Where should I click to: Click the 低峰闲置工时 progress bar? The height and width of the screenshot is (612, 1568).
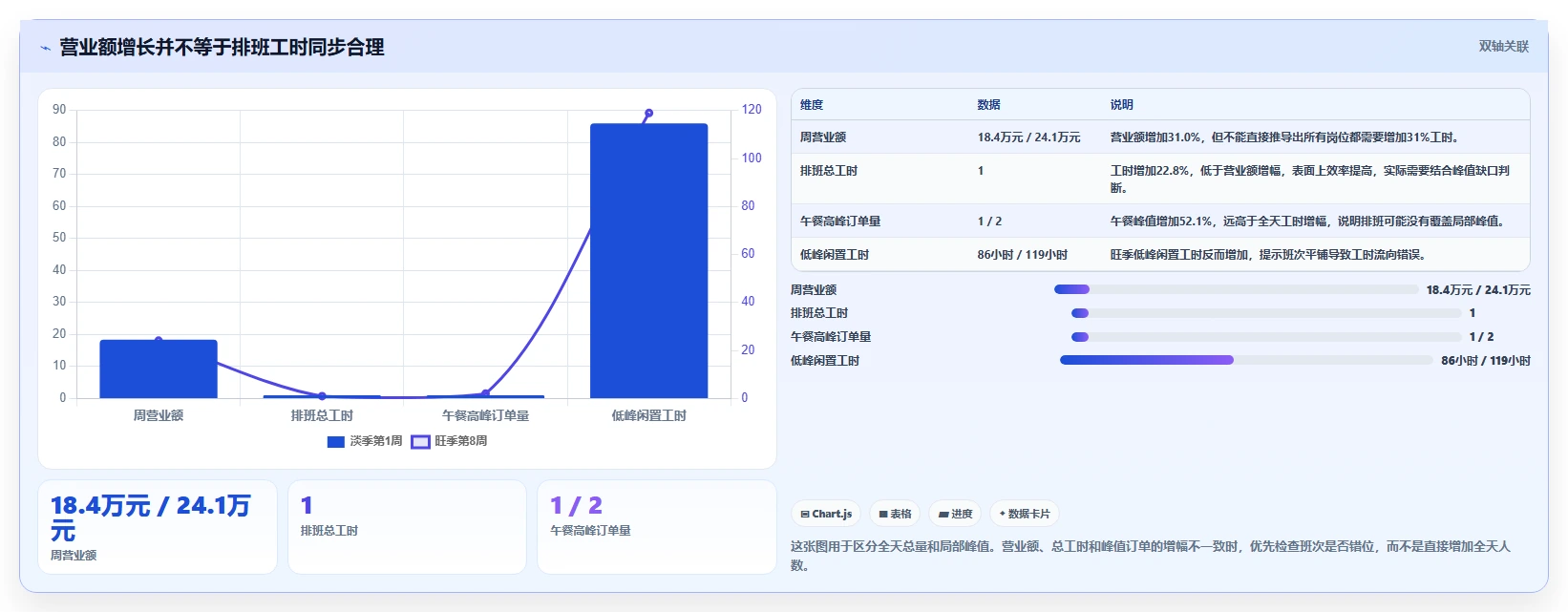(1247, 360)
